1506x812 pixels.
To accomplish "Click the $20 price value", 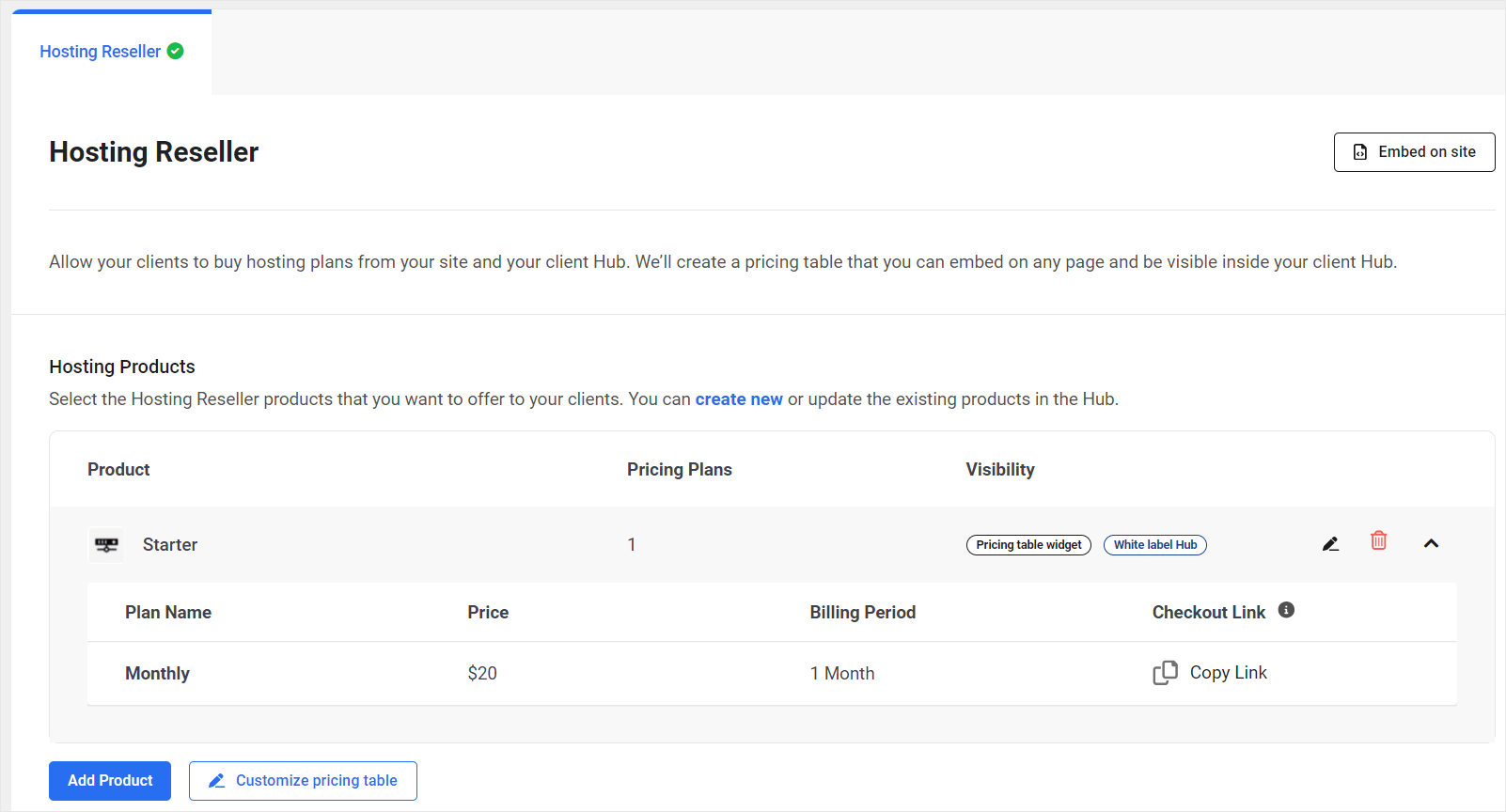I will pos(482,674).
